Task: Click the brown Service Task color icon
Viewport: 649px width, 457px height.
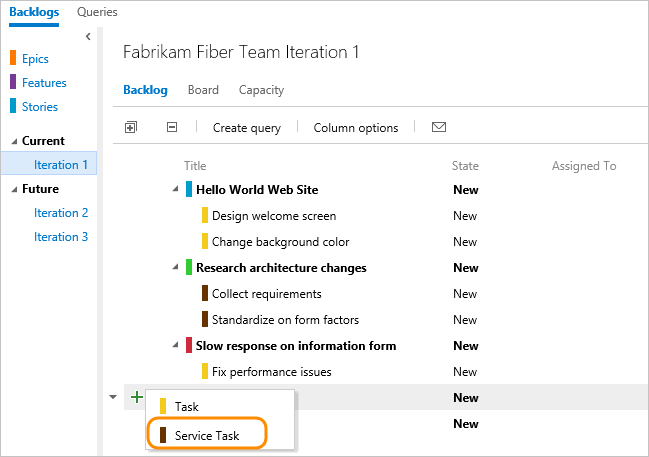Action: point(163,435)
